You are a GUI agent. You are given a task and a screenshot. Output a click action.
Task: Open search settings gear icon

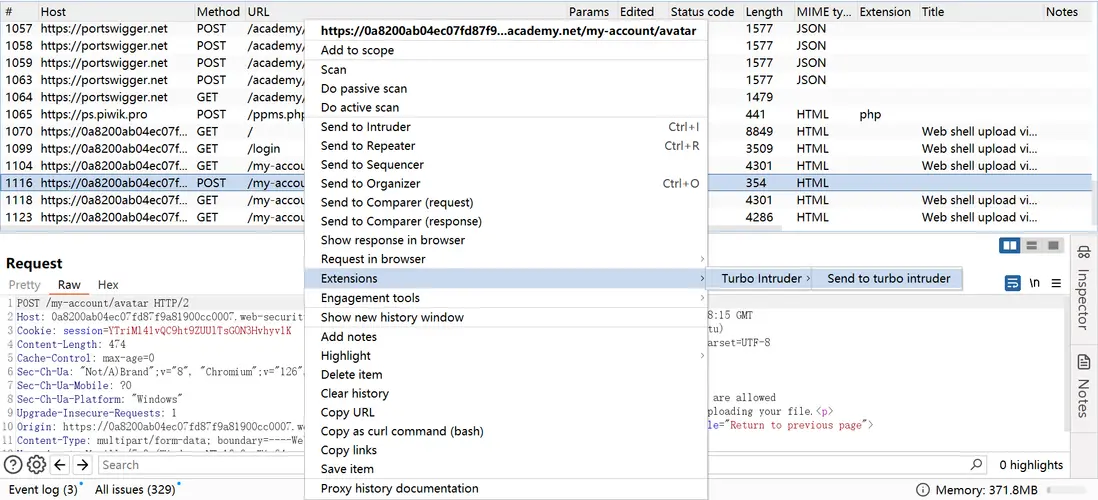pyautogui.click(x=36, y=465)
